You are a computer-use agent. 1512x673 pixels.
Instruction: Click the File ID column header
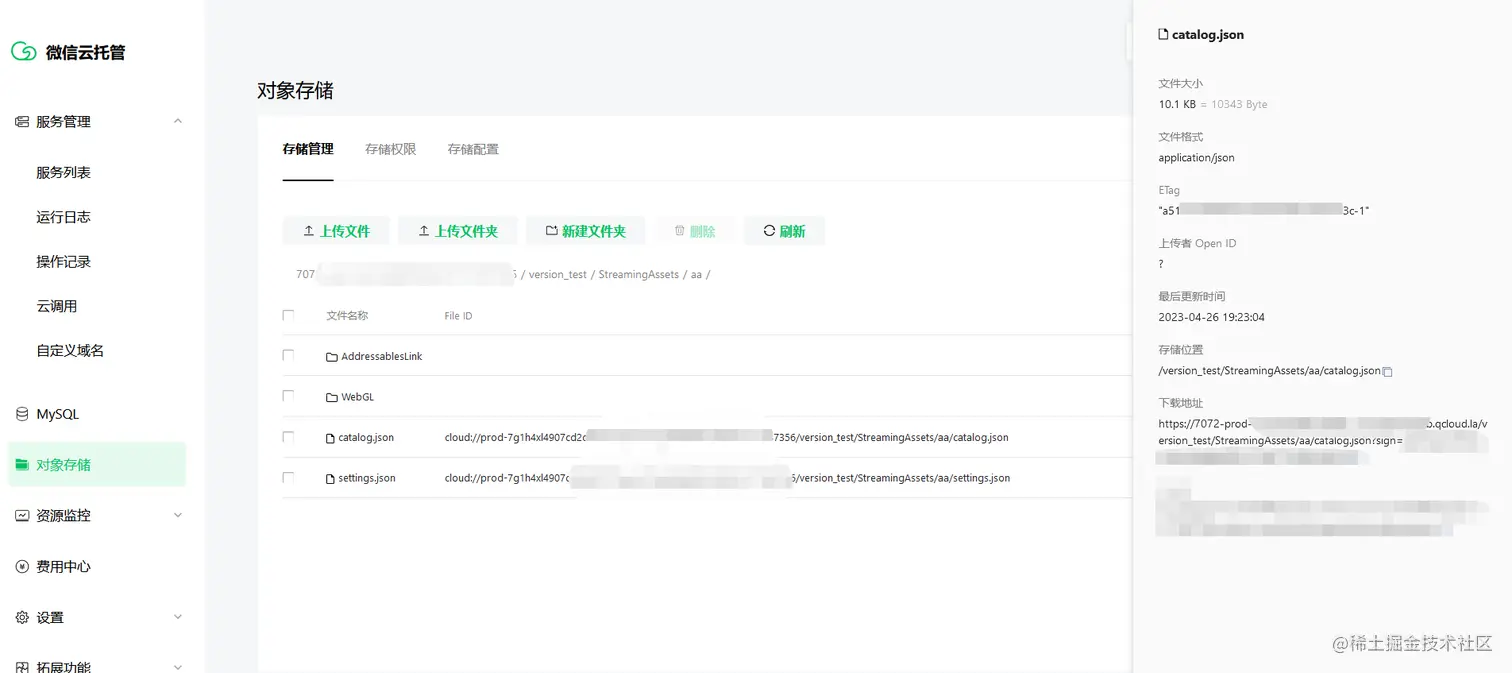pos(458,316)
